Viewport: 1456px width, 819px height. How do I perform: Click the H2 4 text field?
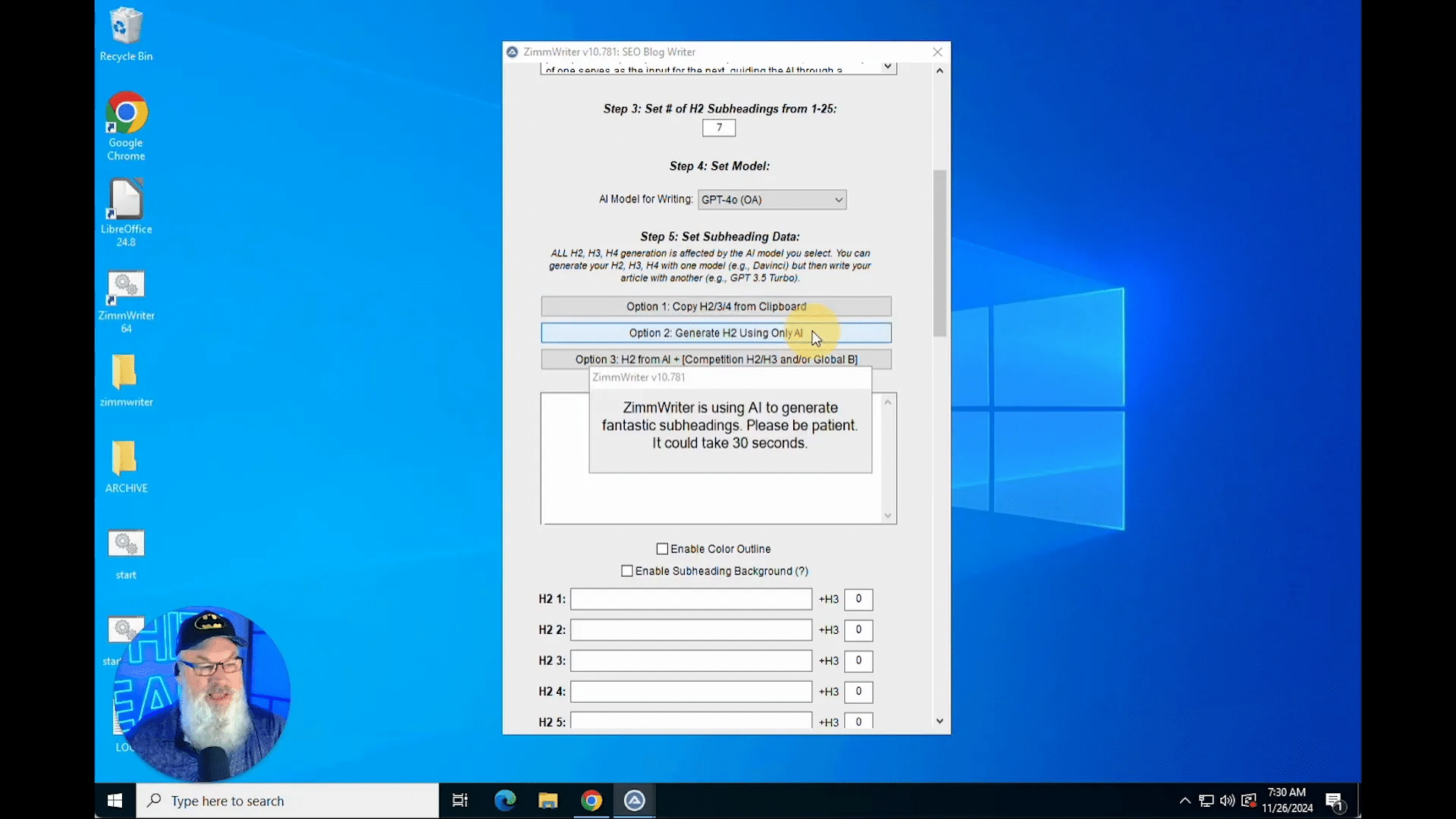(691, 692)
